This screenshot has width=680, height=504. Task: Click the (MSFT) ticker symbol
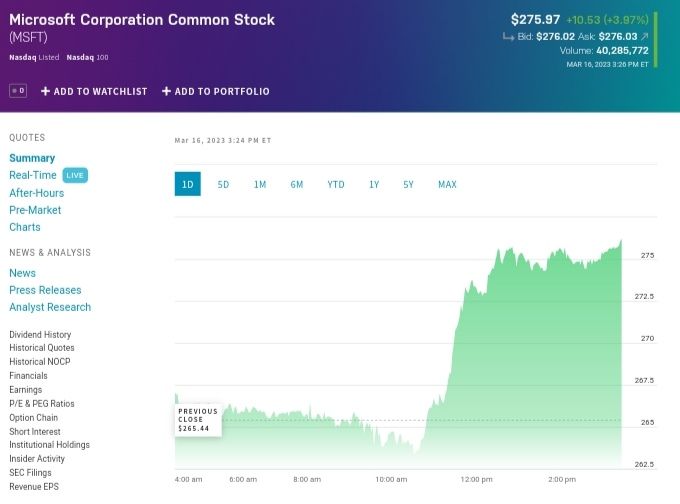(28, 37)
